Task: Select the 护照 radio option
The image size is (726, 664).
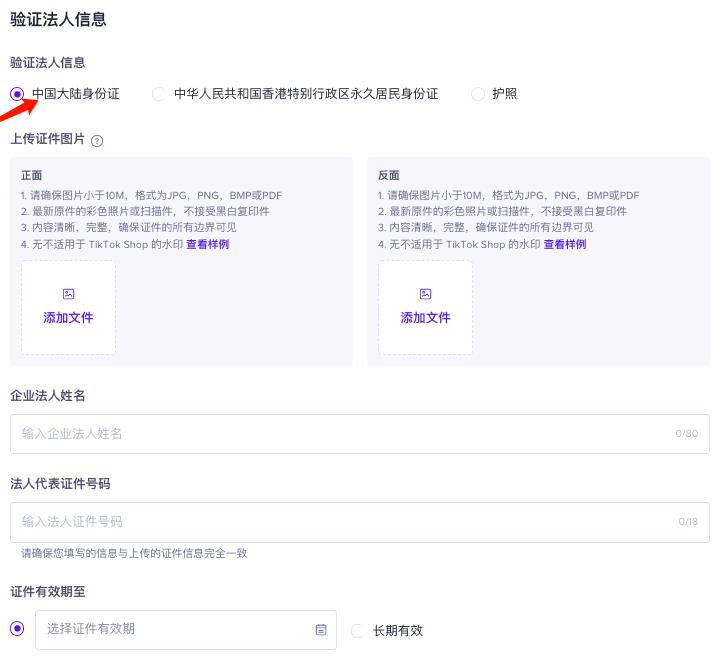Action: 477,94
